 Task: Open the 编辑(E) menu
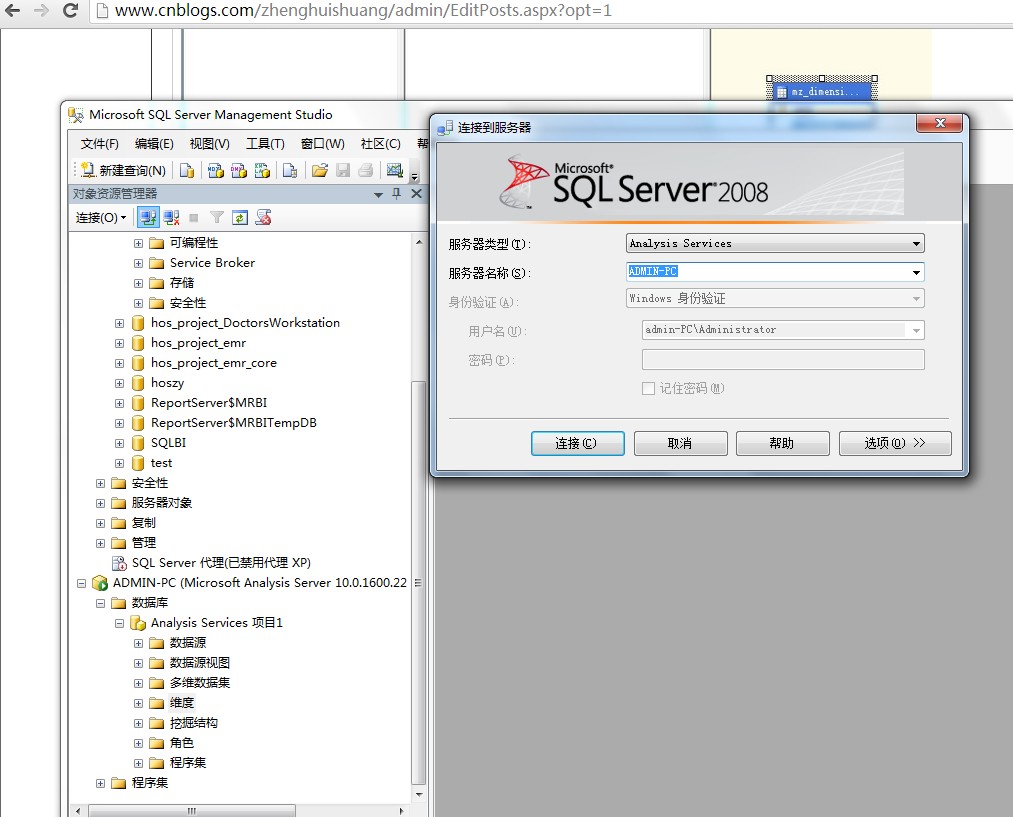pyautogui.click(x=154, y=144)
